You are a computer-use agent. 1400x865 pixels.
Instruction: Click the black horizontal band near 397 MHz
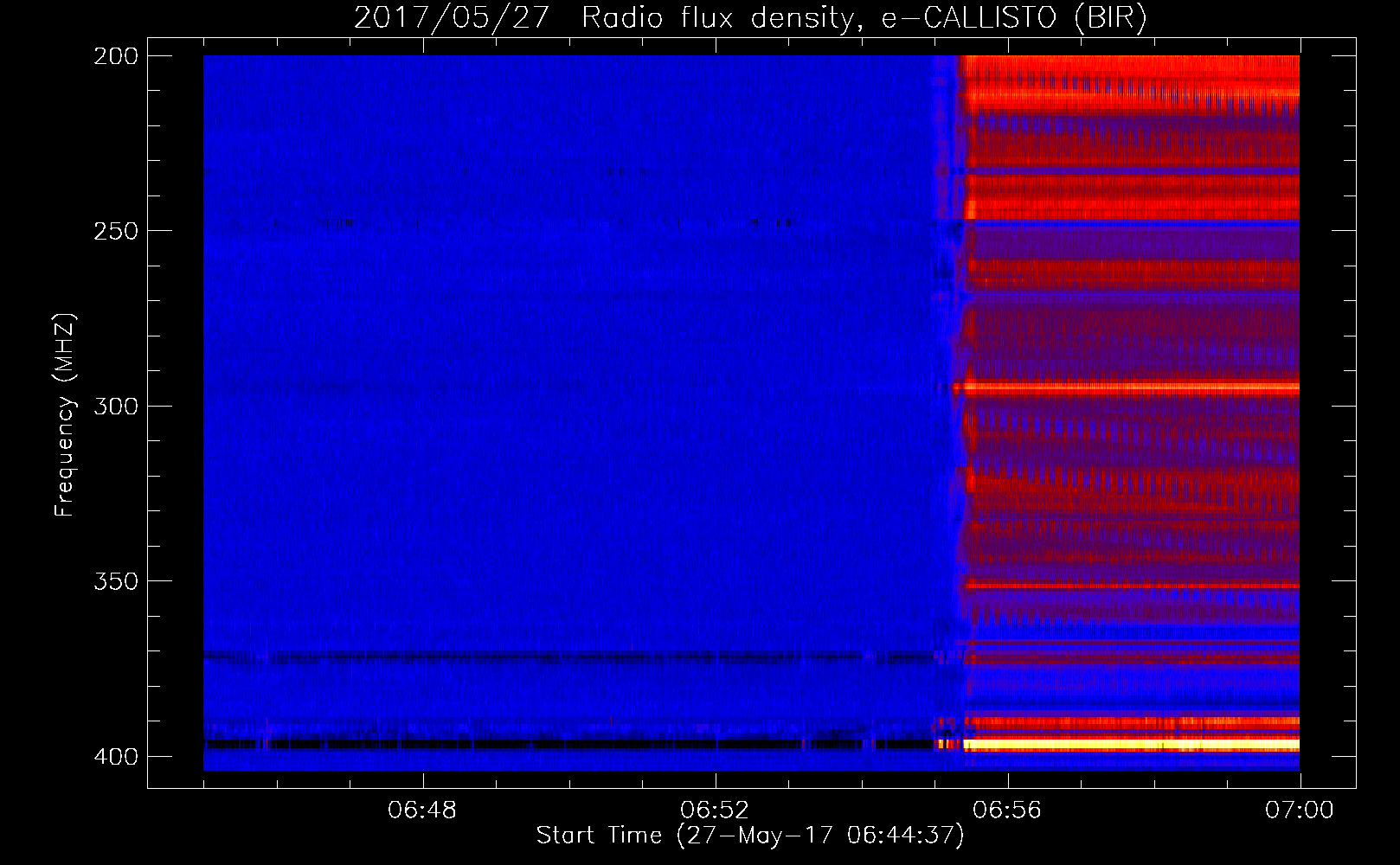(569, 744)
